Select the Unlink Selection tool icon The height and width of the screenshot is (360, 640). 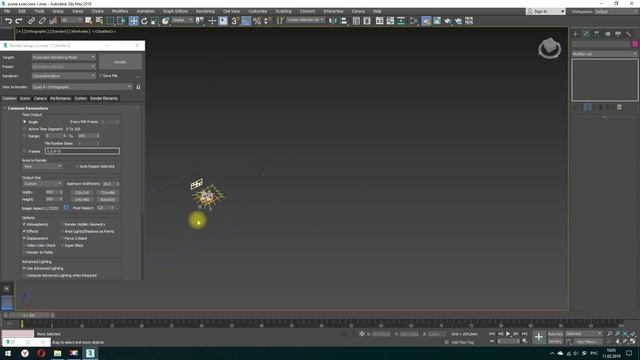42,21
